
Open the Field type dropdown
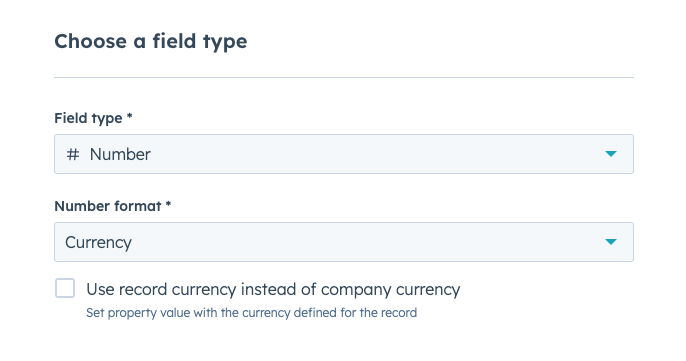[x=344, y=154]
